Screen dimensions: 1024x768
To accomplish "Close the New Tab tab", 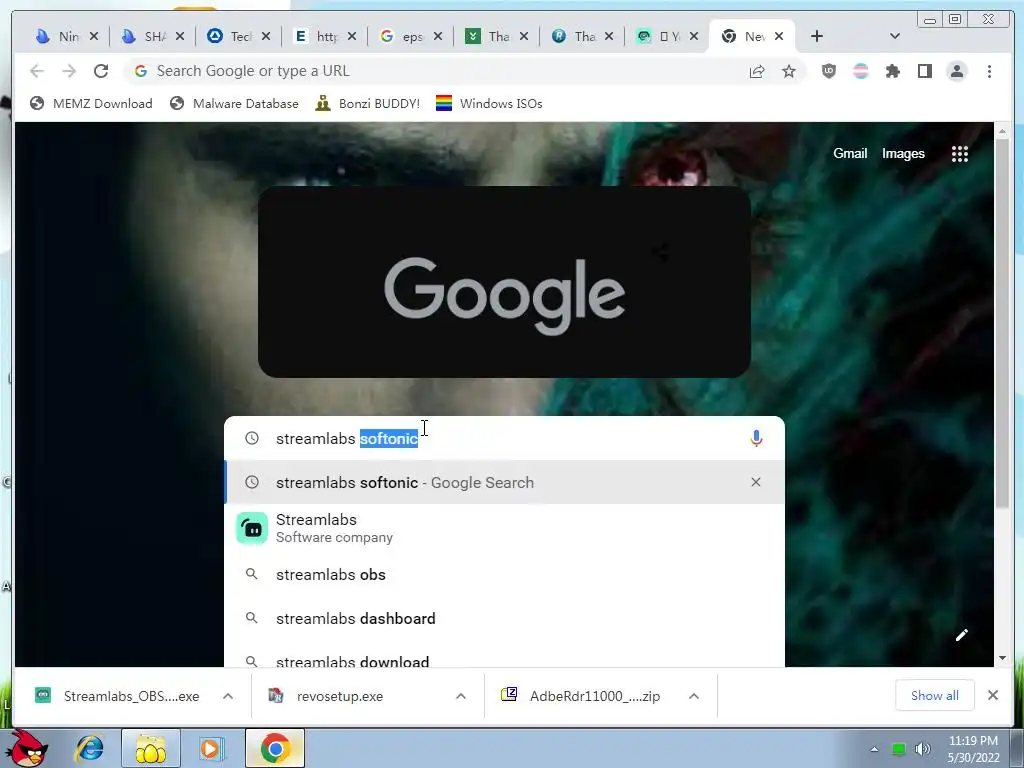I will coord(779,37).
